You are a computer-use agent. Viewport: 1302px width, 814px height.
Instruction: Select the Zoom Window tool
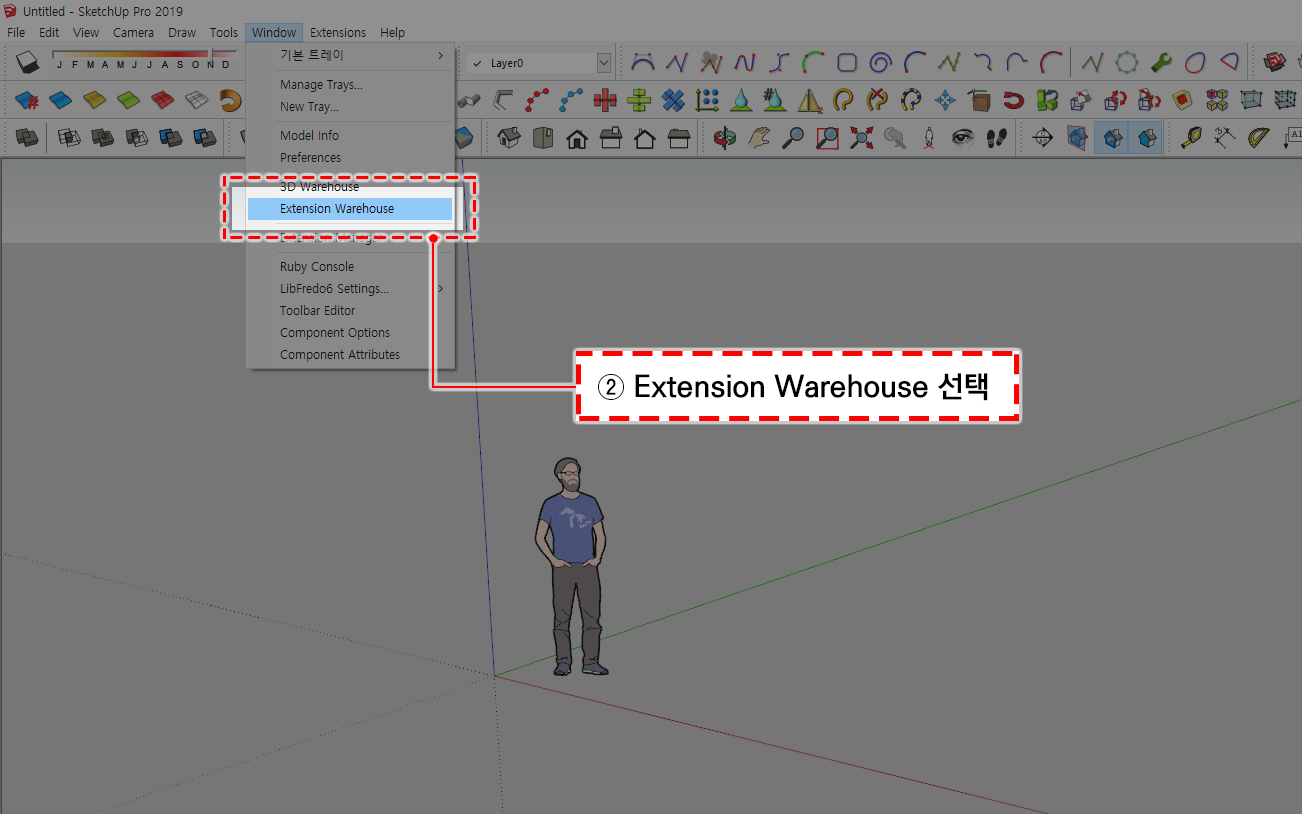coord(827,138)
